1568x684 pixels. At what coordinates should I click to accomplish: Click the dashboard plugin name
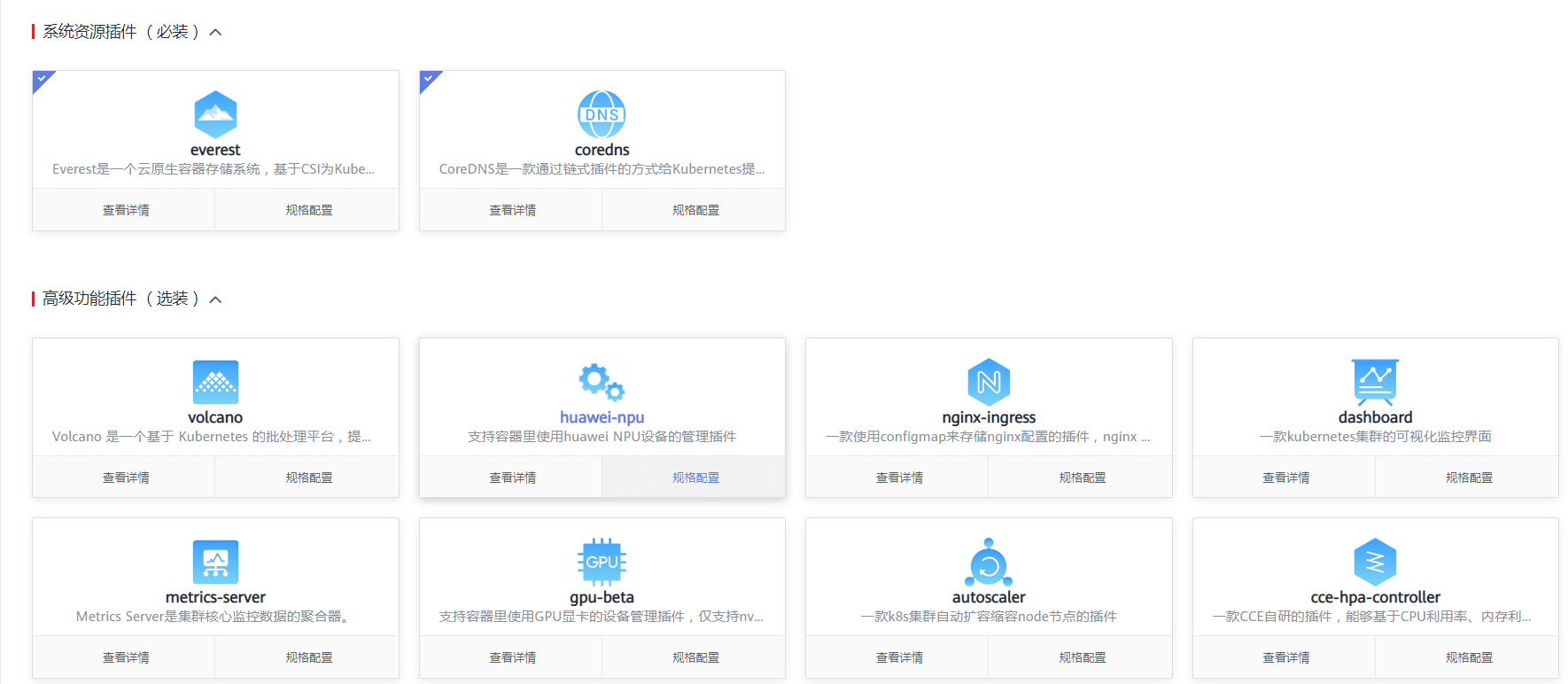coord(1375,417)
